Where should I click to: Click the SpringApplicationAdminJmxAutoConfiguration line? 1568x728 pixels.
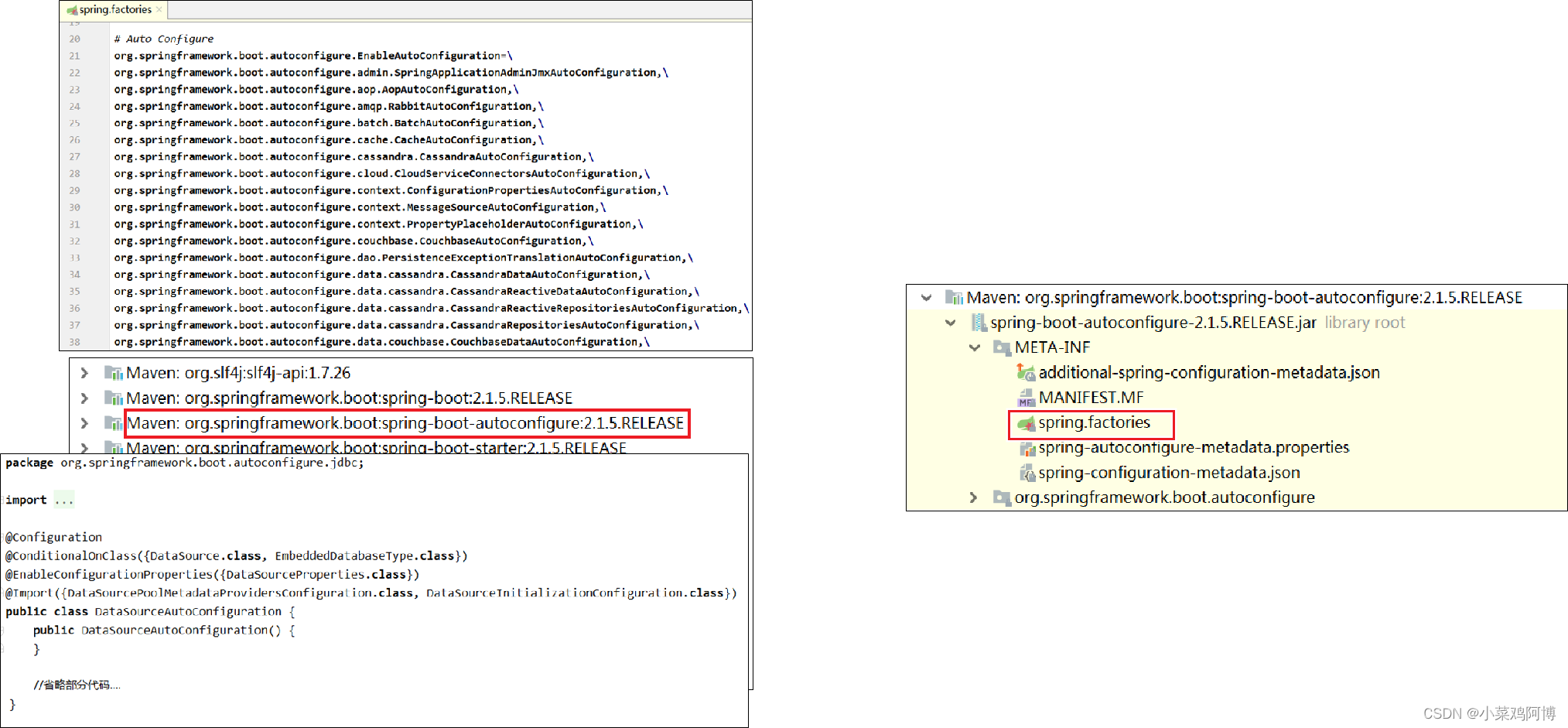(391, 73)
